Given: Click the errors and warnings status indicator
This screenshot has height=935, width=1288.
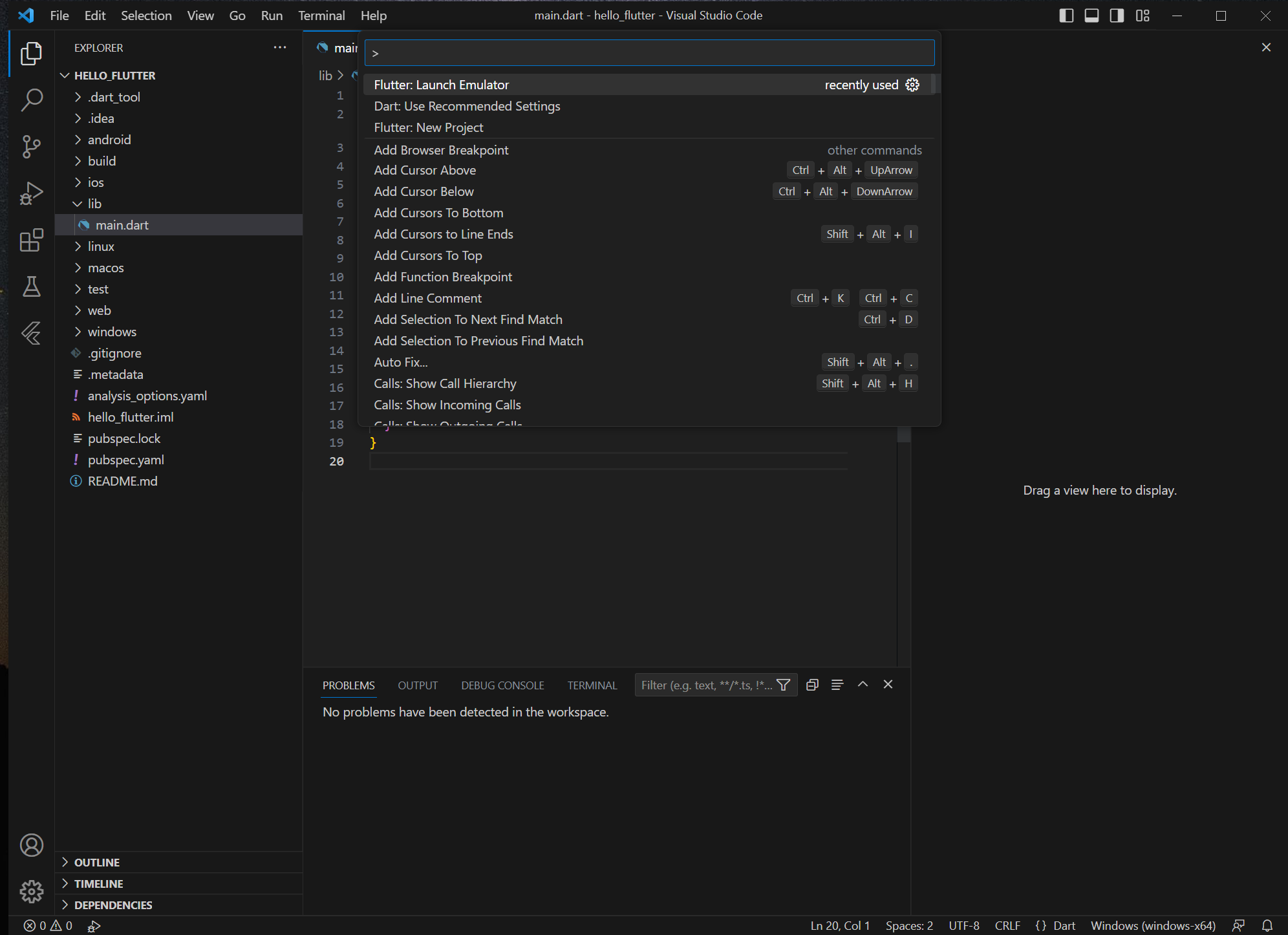Looking at the screenshot, I should pos(48,926).
